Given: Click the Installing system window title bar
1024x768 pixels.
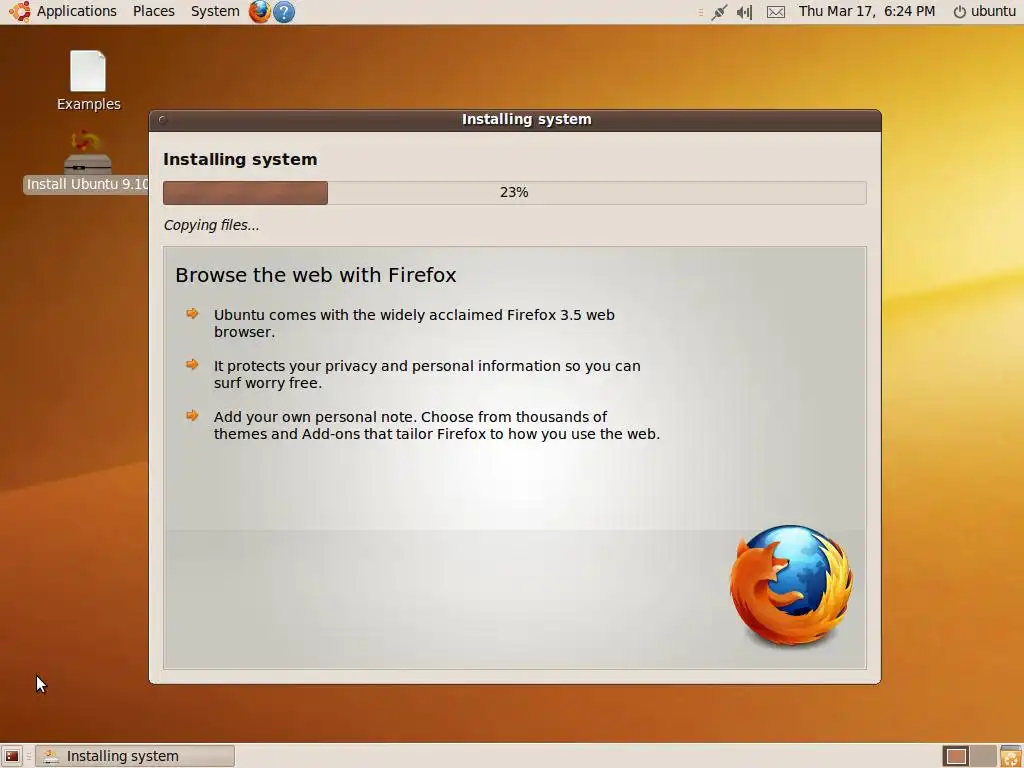Looking at the screenshot, I should [x=515, y=120].
